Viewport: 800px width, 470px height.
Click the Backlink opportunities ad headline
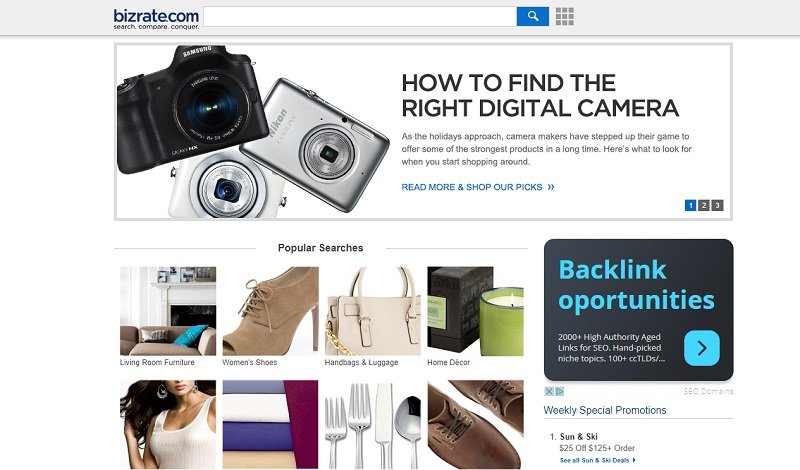click(636, 285)
